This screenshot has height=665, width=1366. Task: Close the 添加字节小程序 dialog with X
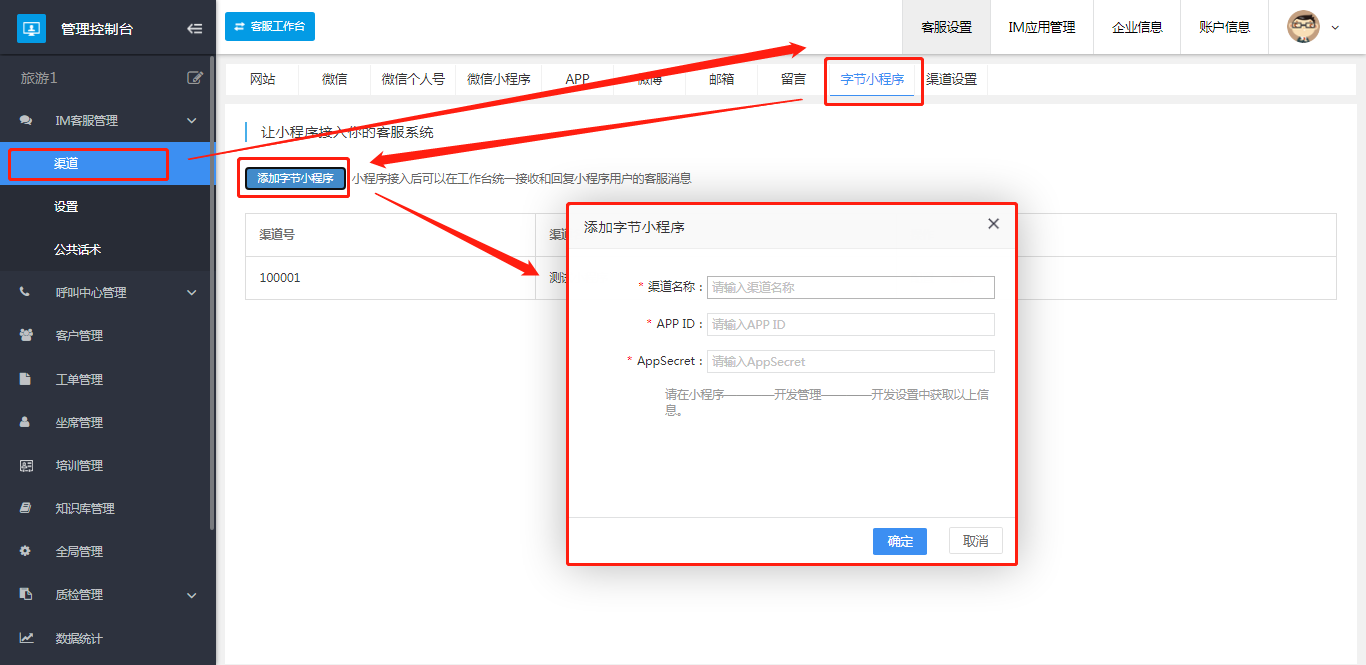pos(993,224)
